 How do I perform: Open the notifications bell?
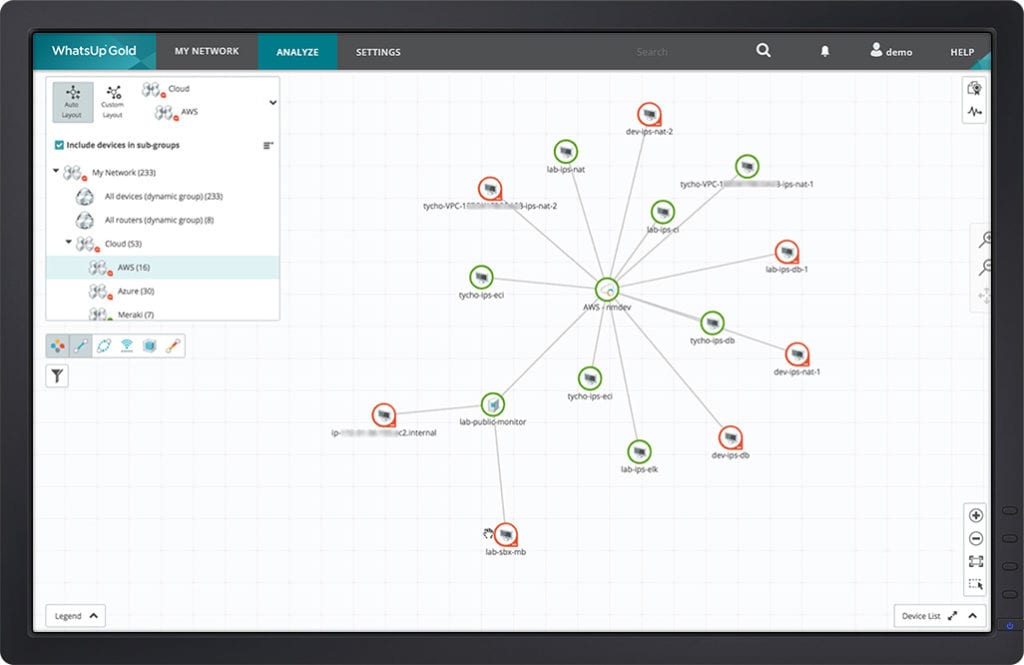(825, 51)
